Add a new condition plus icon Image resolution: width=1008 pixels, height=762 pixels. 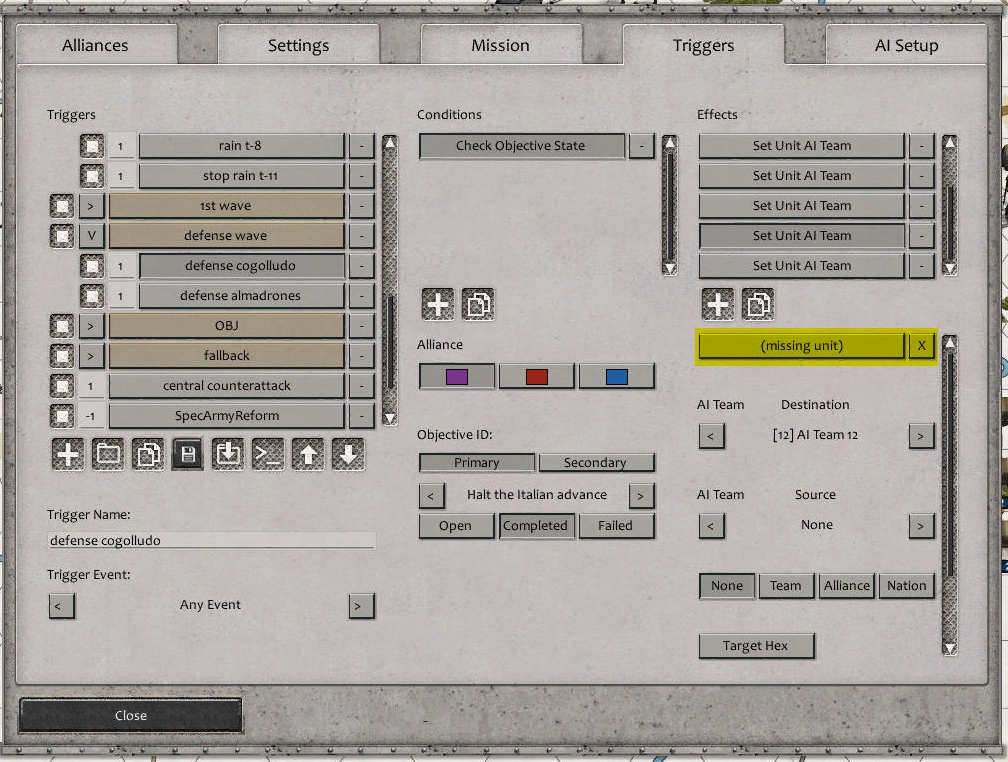438,304
